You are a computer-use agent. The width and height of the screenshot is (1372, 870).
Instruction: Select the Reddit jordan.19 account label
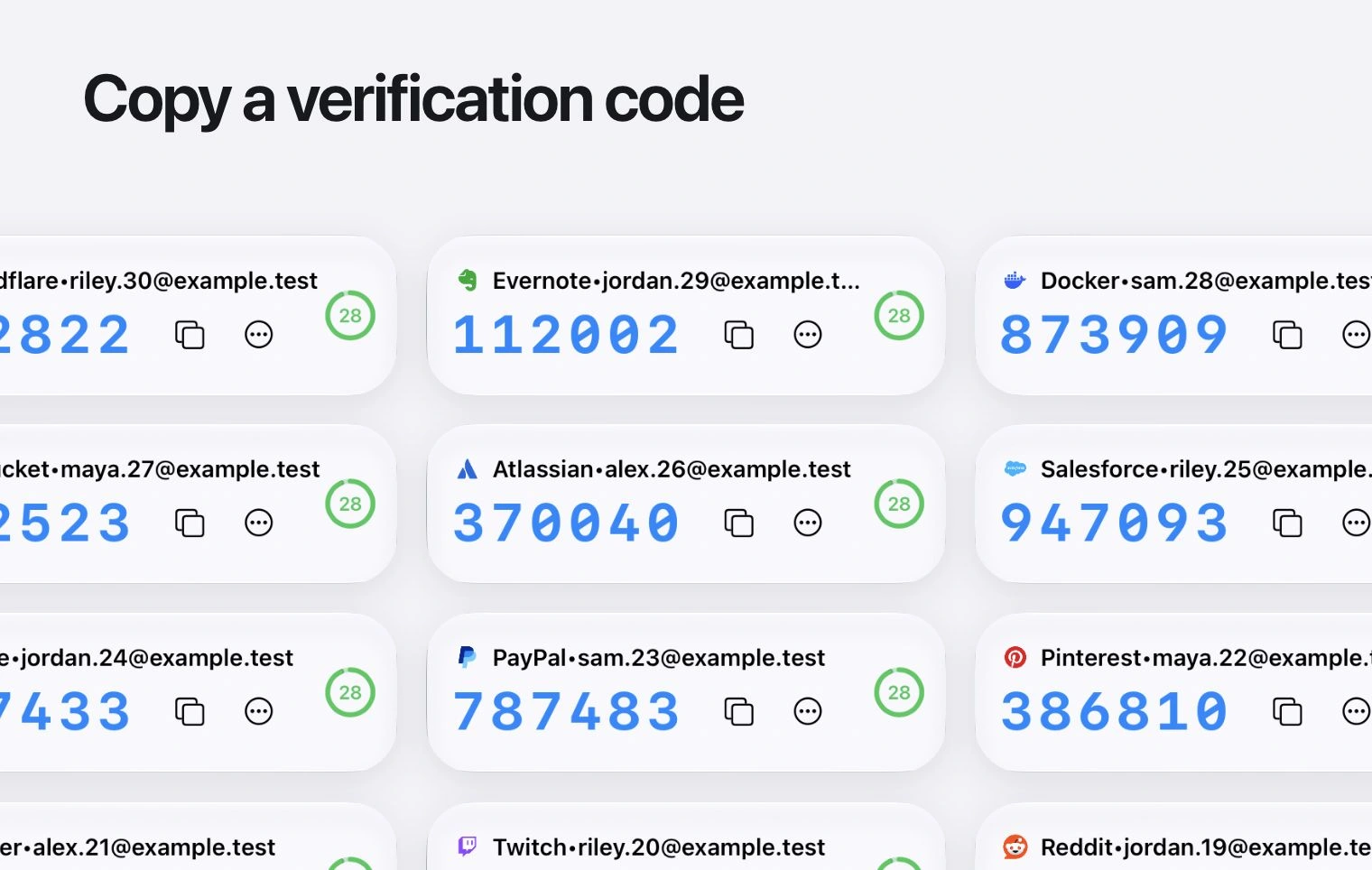1206,847
